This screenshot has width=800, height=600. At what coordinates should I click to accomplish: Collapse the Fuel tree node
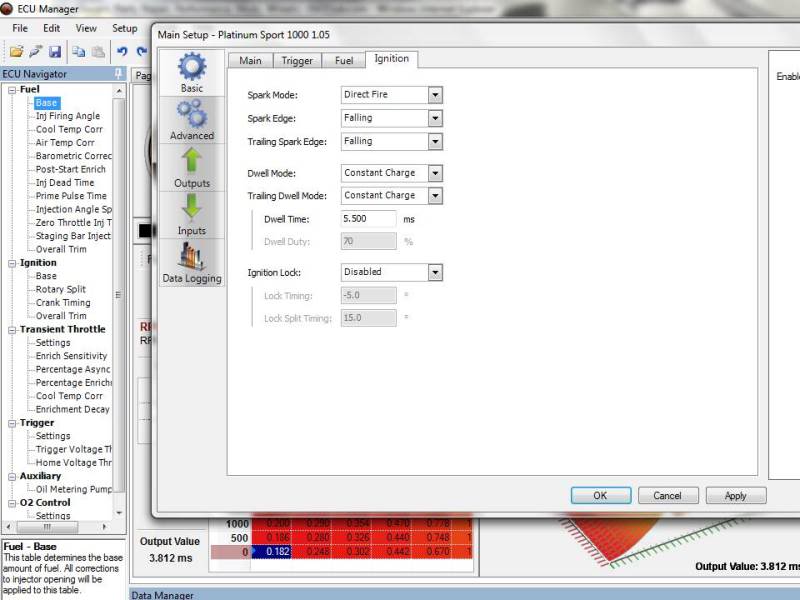12,90
